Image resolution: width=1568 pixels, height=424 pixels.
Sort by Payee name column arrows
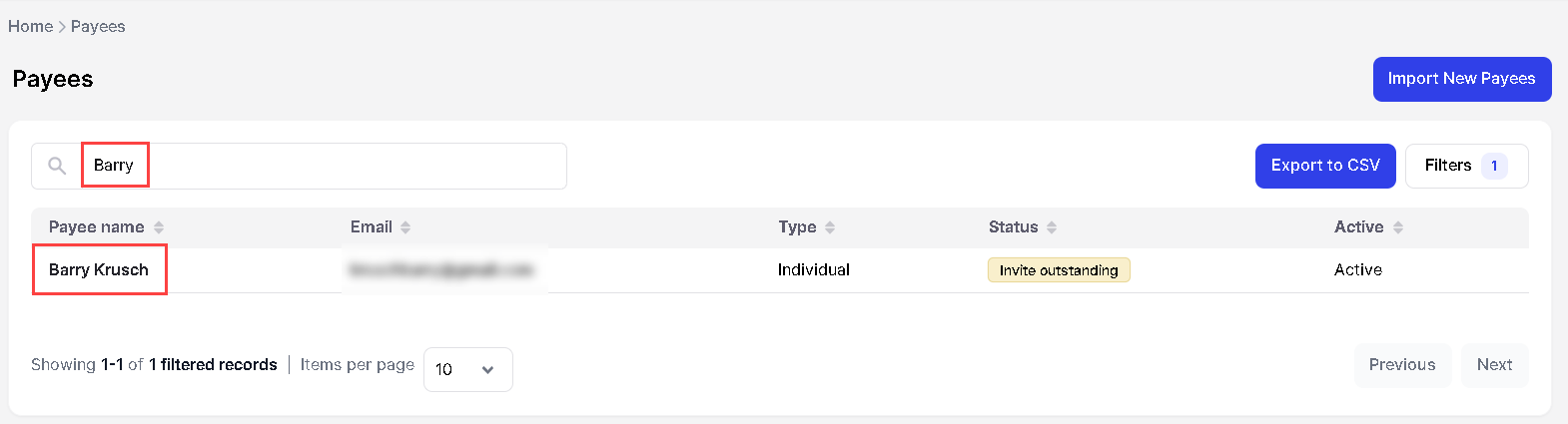pos(159,227)
